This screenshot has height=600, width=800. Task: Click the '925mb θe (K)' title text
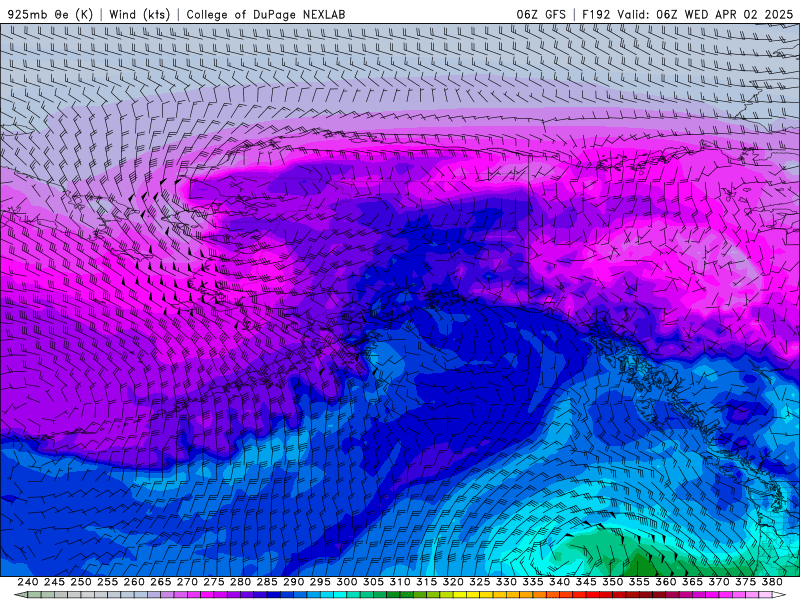pos(50,14)
